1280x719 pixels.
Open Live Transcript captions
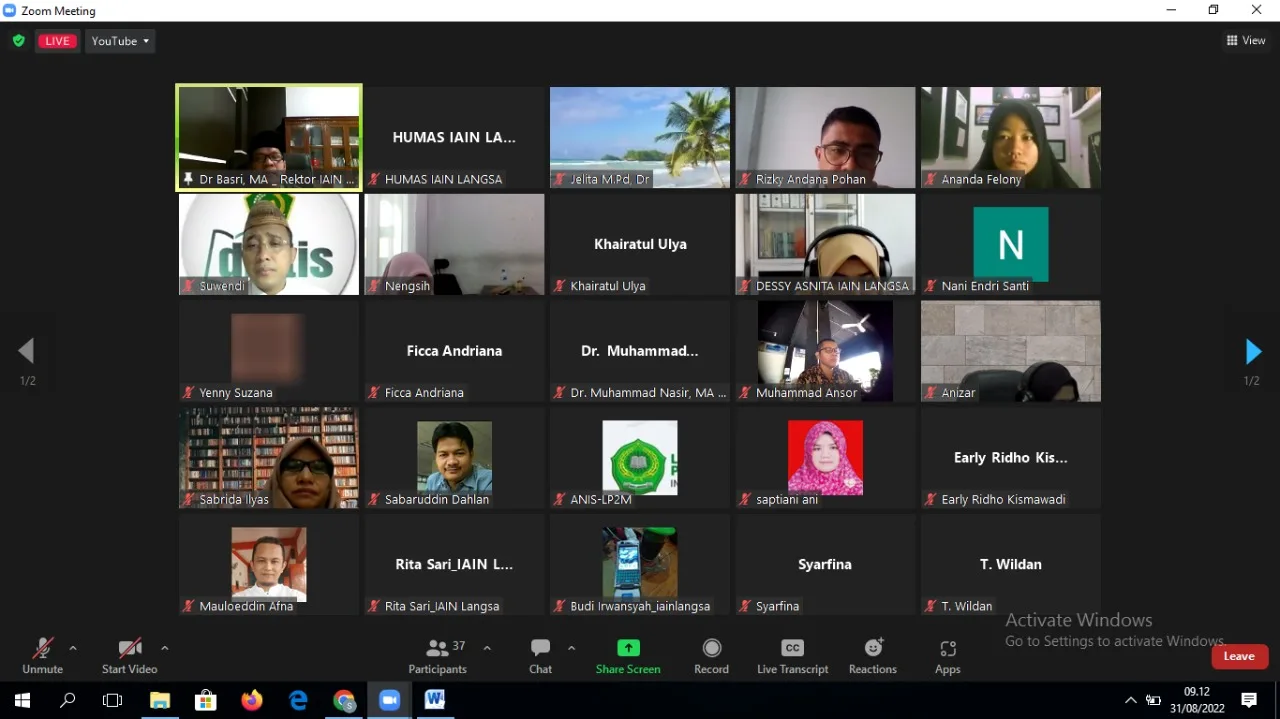[x=792, y=656]
